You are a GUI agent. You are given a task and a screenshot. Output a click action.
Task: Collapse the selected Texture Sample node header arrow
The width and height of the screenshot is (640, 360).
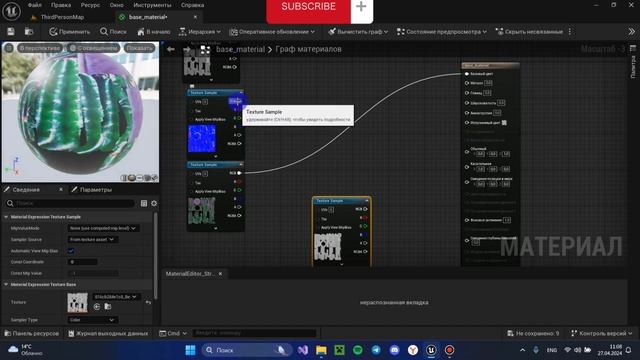tap(367, 201)
